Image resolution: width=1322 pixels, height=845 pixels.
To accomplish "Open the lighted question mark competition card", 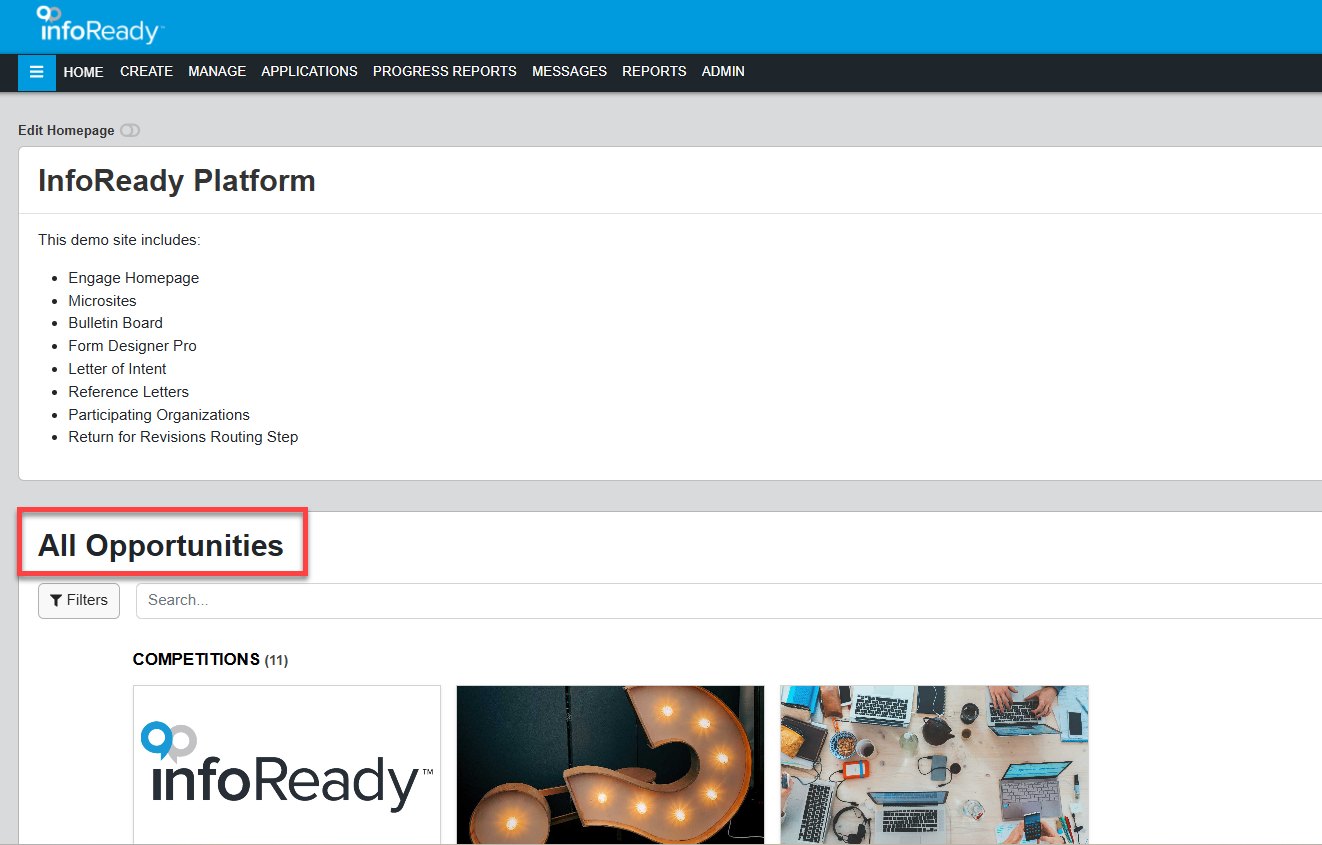I will pyautogui.click(x=610, y=765).
